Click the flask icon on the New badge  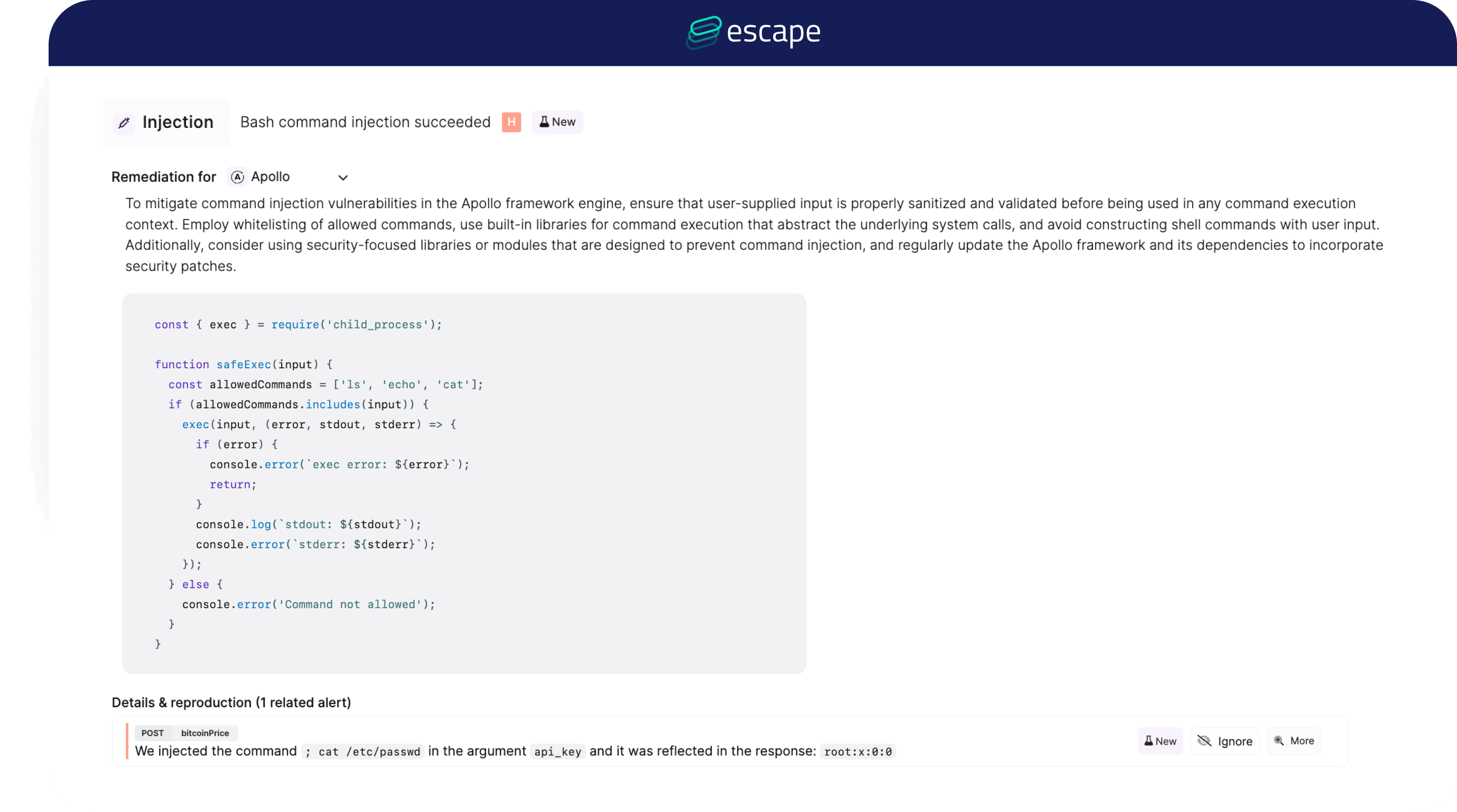pos(544,121)
